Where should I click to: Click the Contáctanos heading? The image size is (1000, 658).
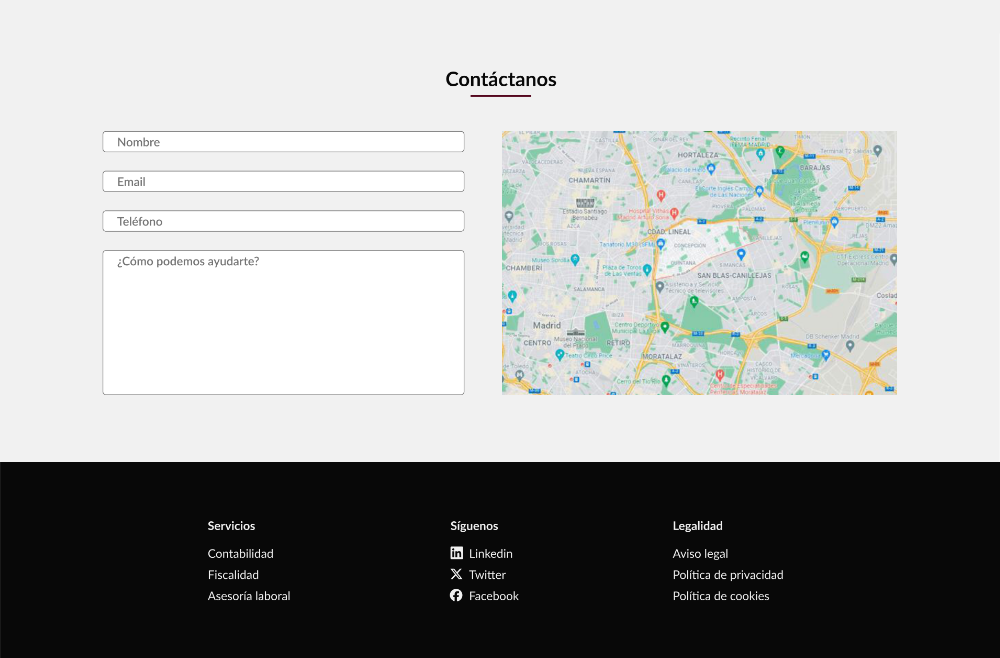[x=501, y=79]
